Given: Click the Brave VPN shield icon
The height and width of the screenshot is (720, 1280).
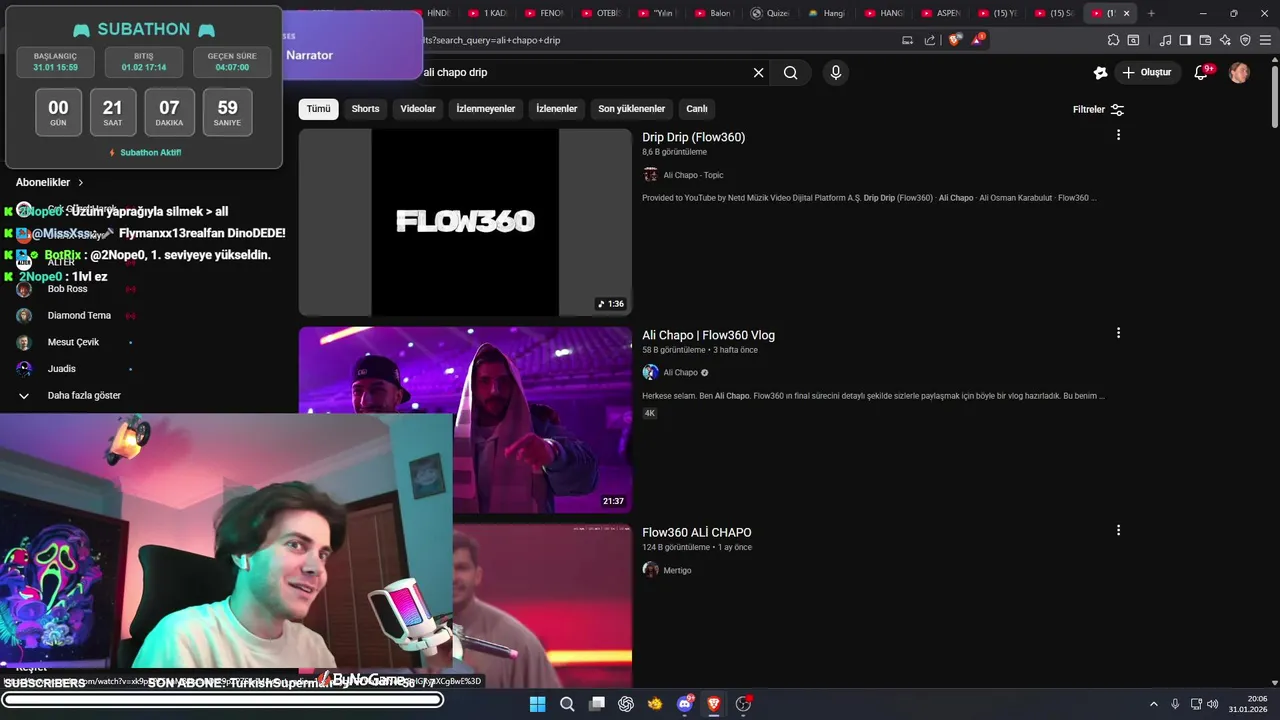Looking at the screenshot, I should coord(1245,40).
